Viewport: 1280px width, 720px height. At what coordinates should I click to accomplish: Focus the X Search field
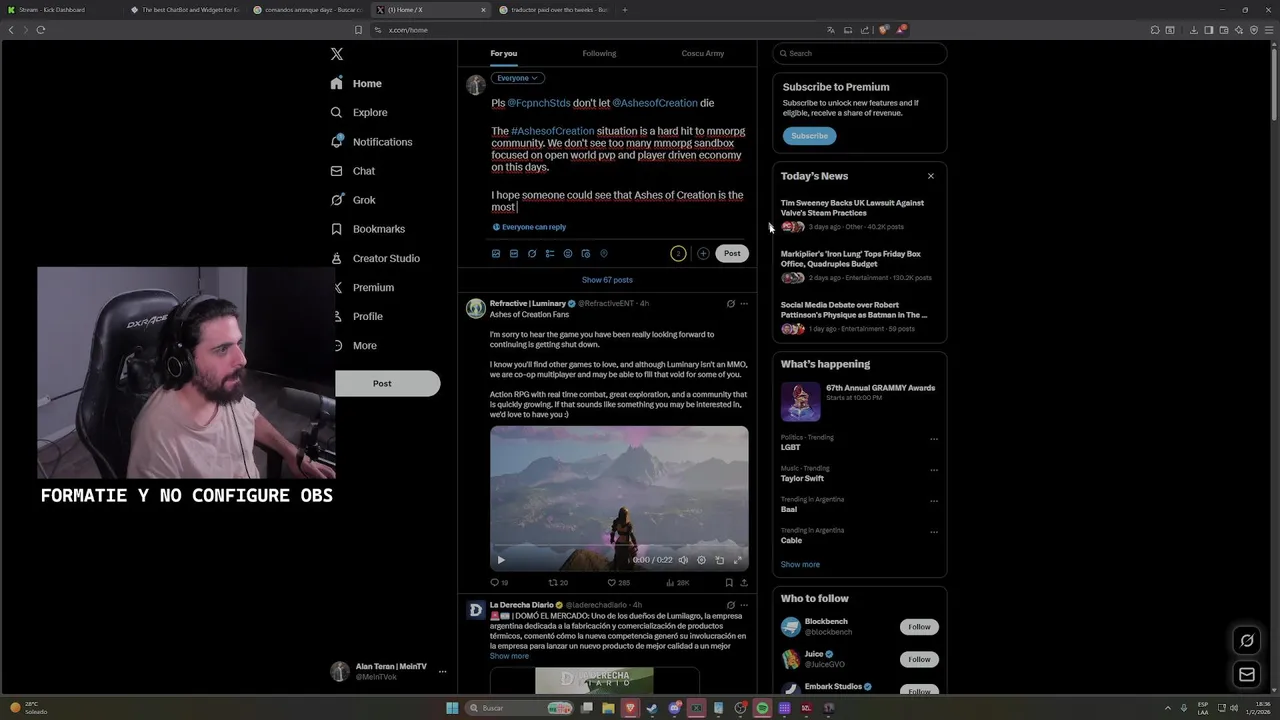point(860,54)
